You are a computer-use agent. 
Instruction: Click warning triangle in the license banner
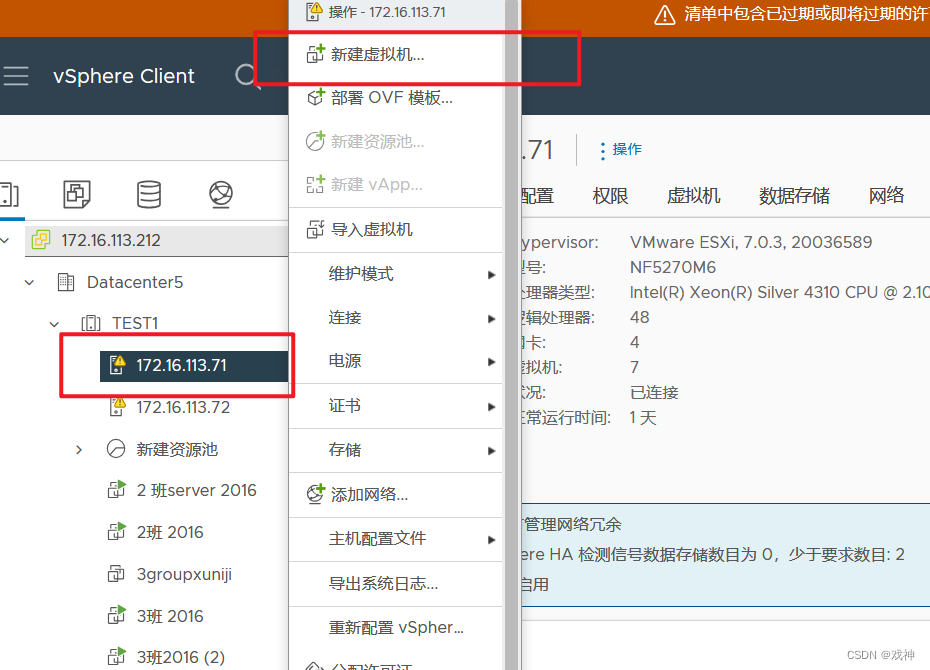point(664,15)
